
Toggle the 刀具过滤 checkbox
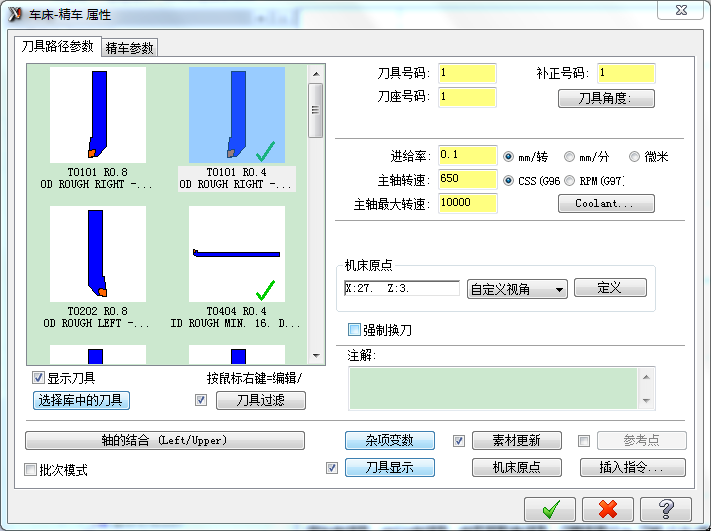(201, 400)
